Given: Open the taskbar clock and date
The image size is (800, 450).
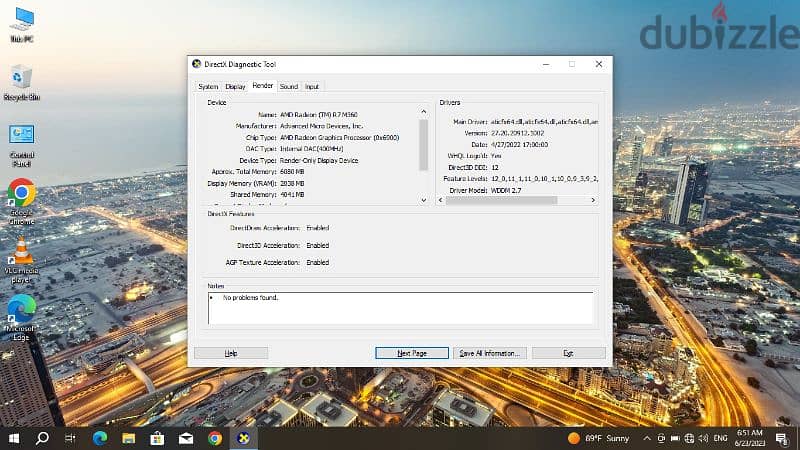Looking at the screenshot, I should point(749,438).
